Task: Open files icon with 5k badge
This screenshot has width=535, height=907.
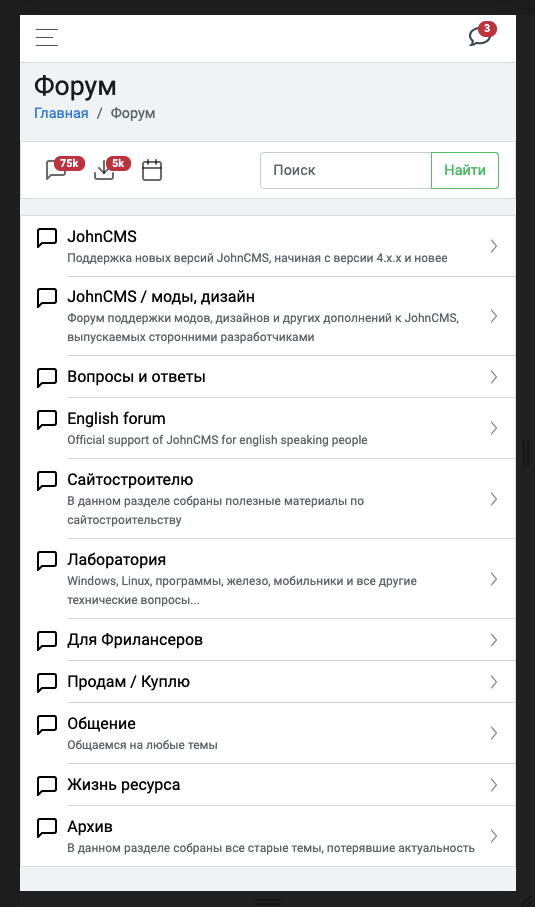Action: pos(112,169)
